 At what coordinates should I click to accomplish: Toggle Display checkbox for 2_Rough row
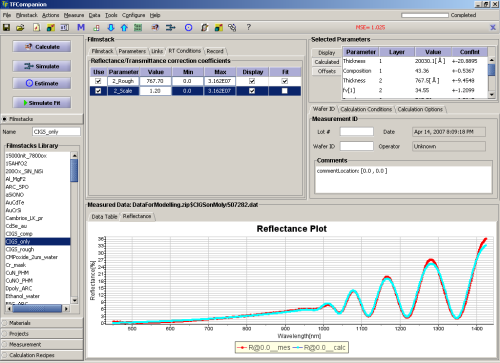click(252, 81)
